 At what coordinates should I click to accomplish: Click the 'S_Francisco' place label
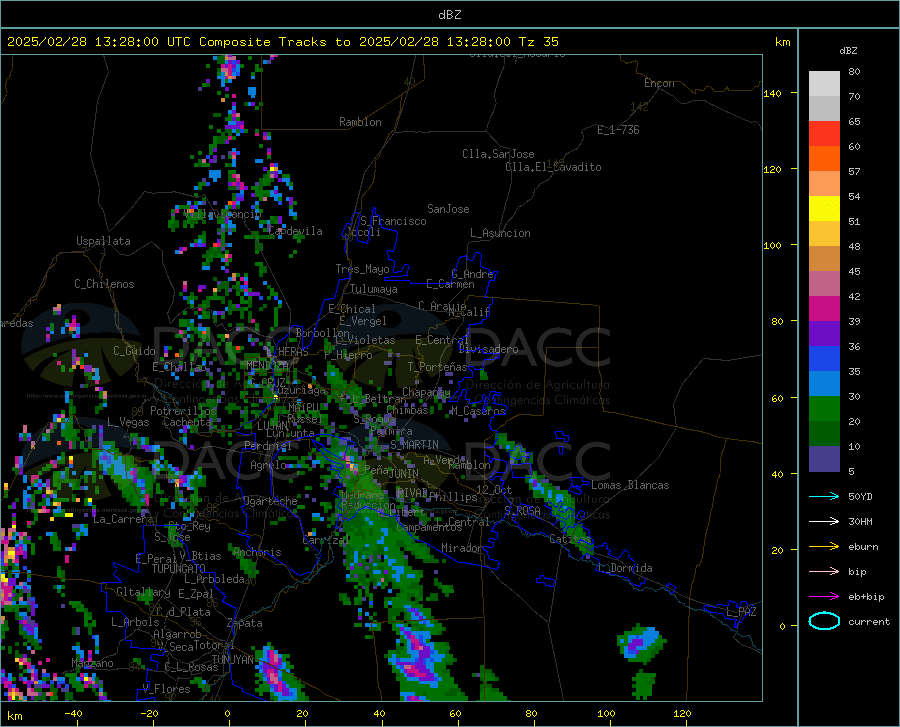coord(393,221)
